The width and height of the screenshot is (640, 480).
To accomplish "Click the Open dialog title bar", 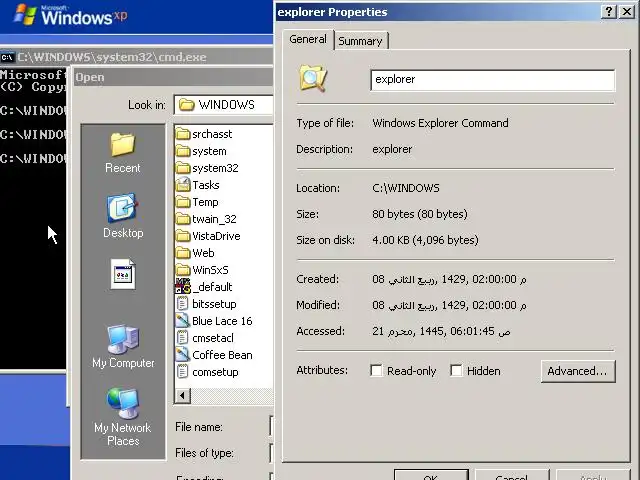I will (173, 77).
